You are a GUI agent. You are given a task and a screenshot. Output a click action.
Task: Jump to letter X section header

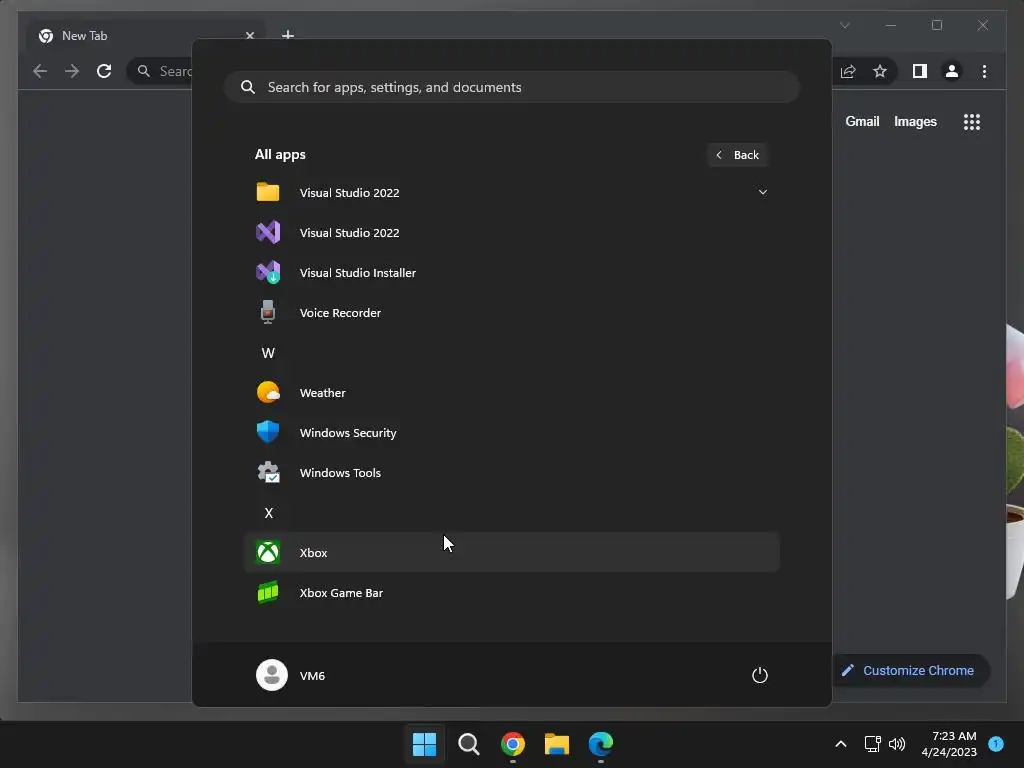point(268,513)
